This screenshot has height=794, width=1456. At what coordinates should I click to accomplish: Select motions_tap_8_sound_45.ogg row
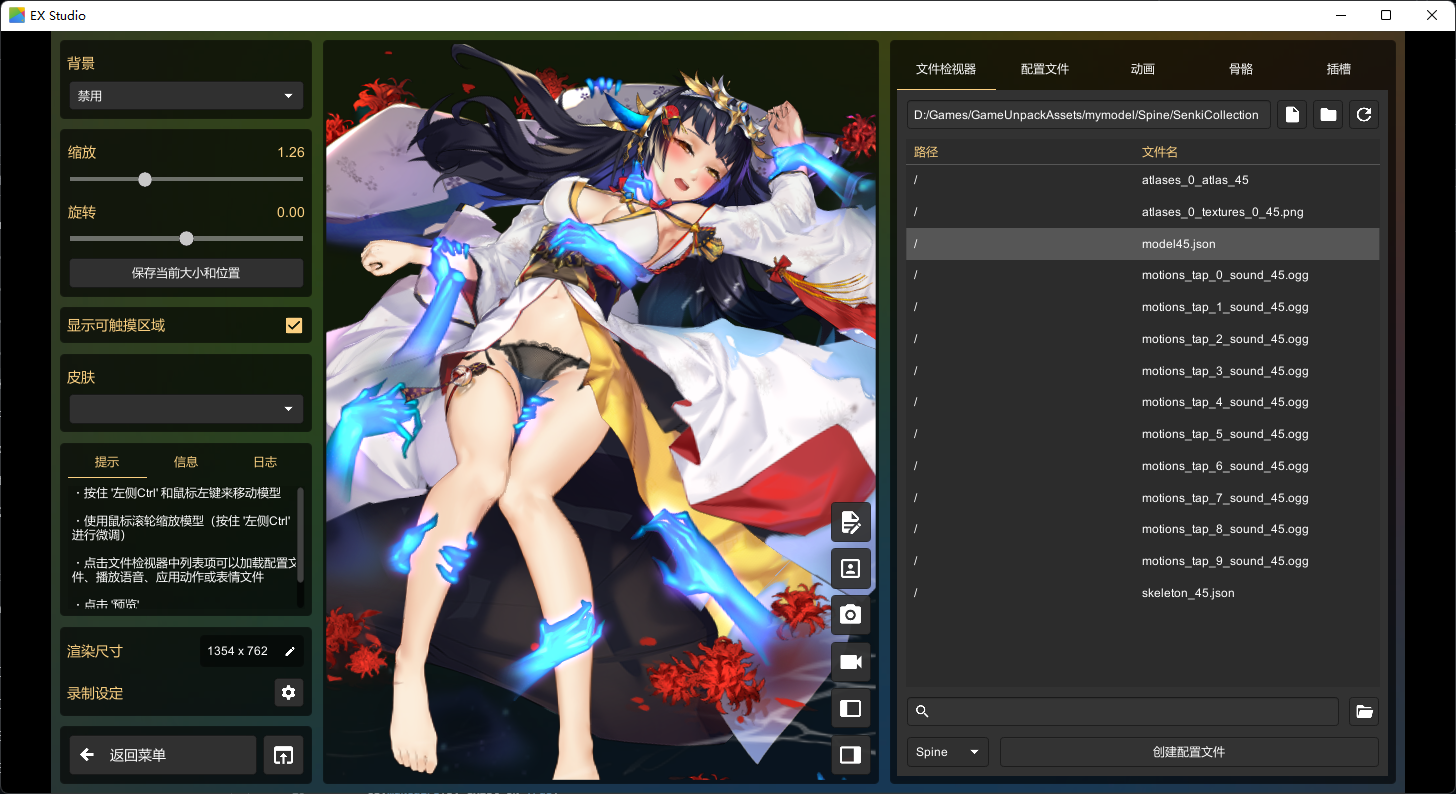(x=1143, y=529)
